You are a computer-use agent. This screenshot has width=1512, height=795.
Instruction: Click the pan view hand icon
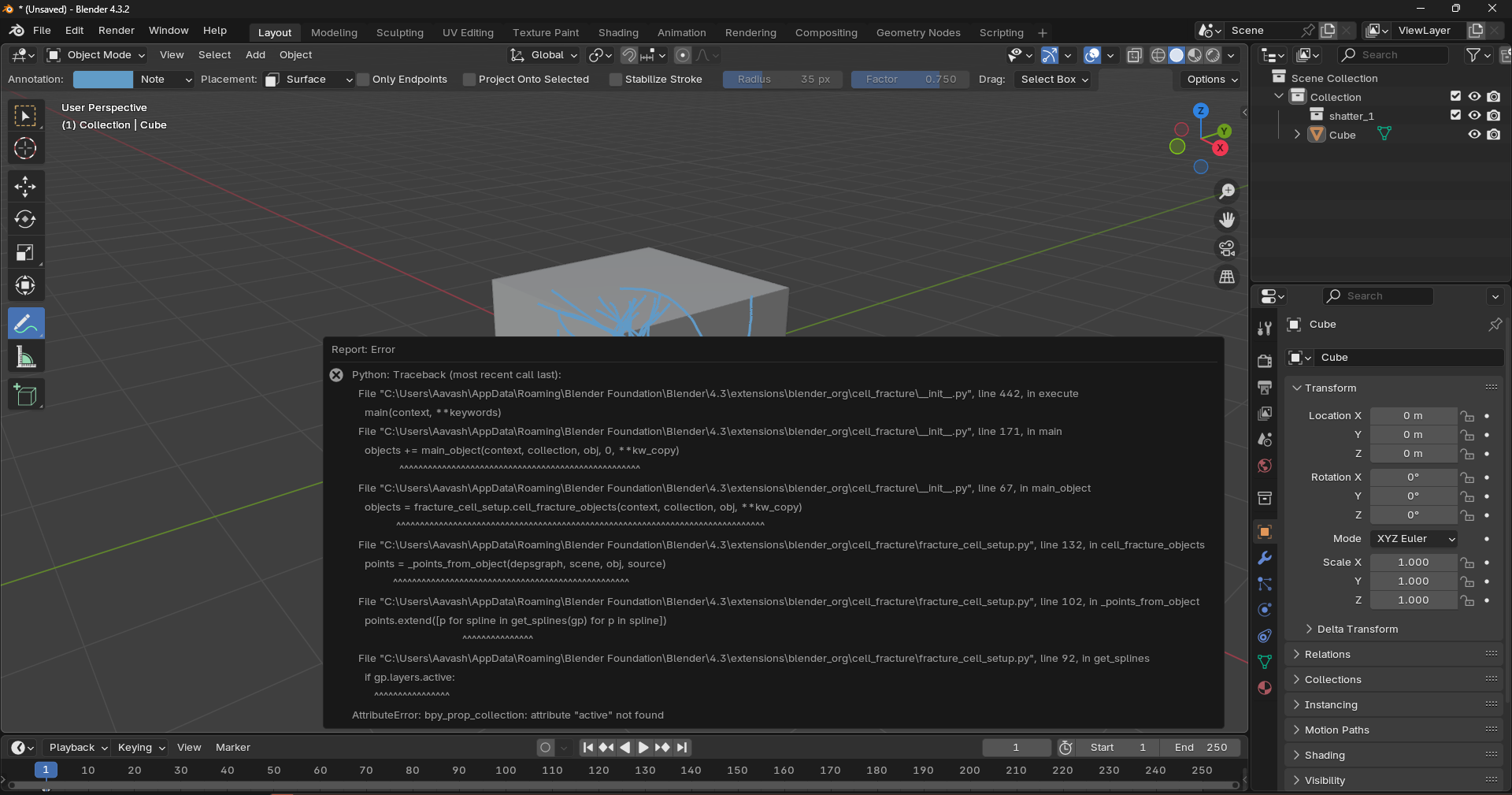tap(1227, 220)
